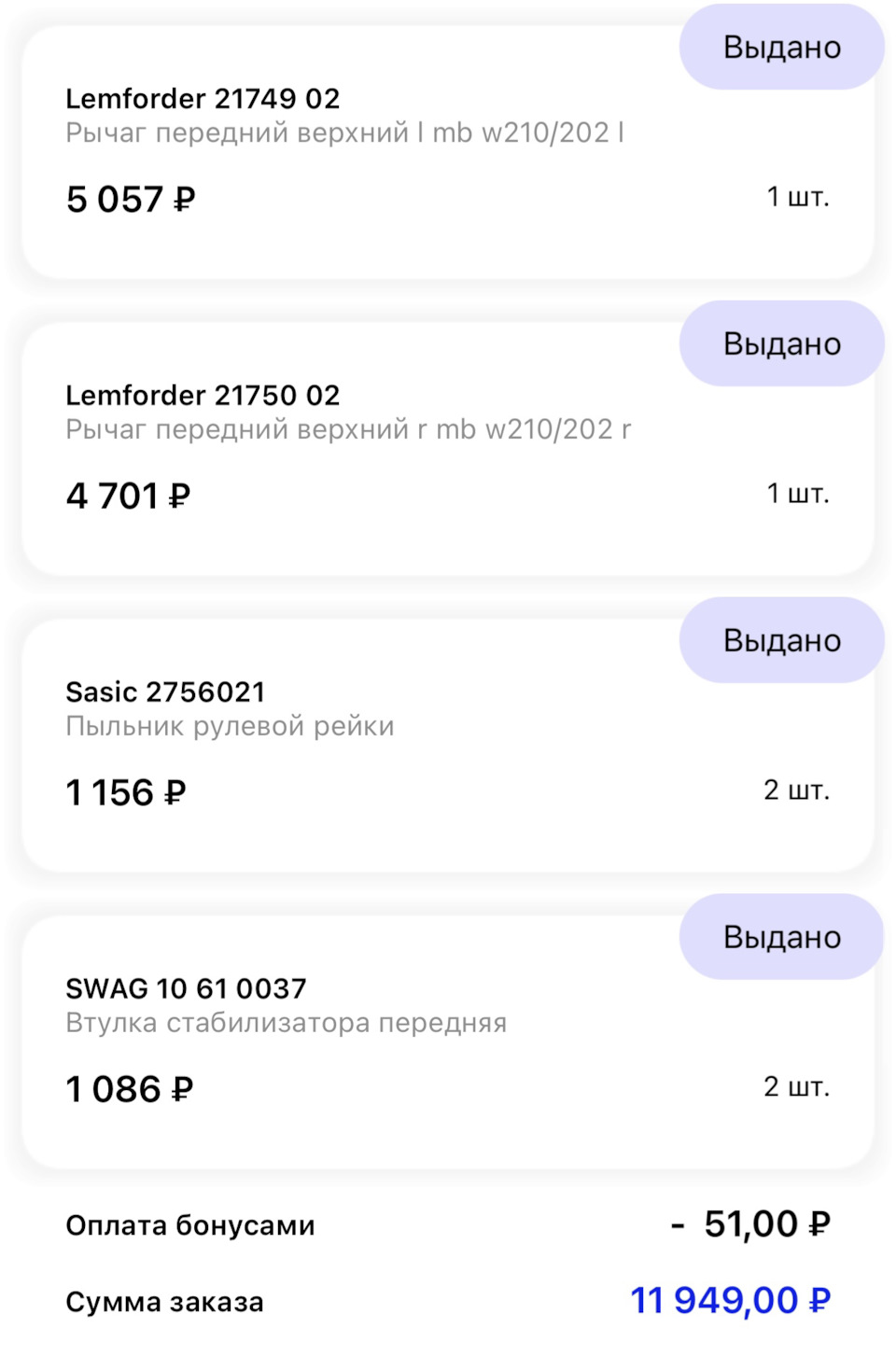This screenshot has height=1356, width=896.
Task: Tap the 1 086 ₽ price
Action: (x=129, y=1090)
